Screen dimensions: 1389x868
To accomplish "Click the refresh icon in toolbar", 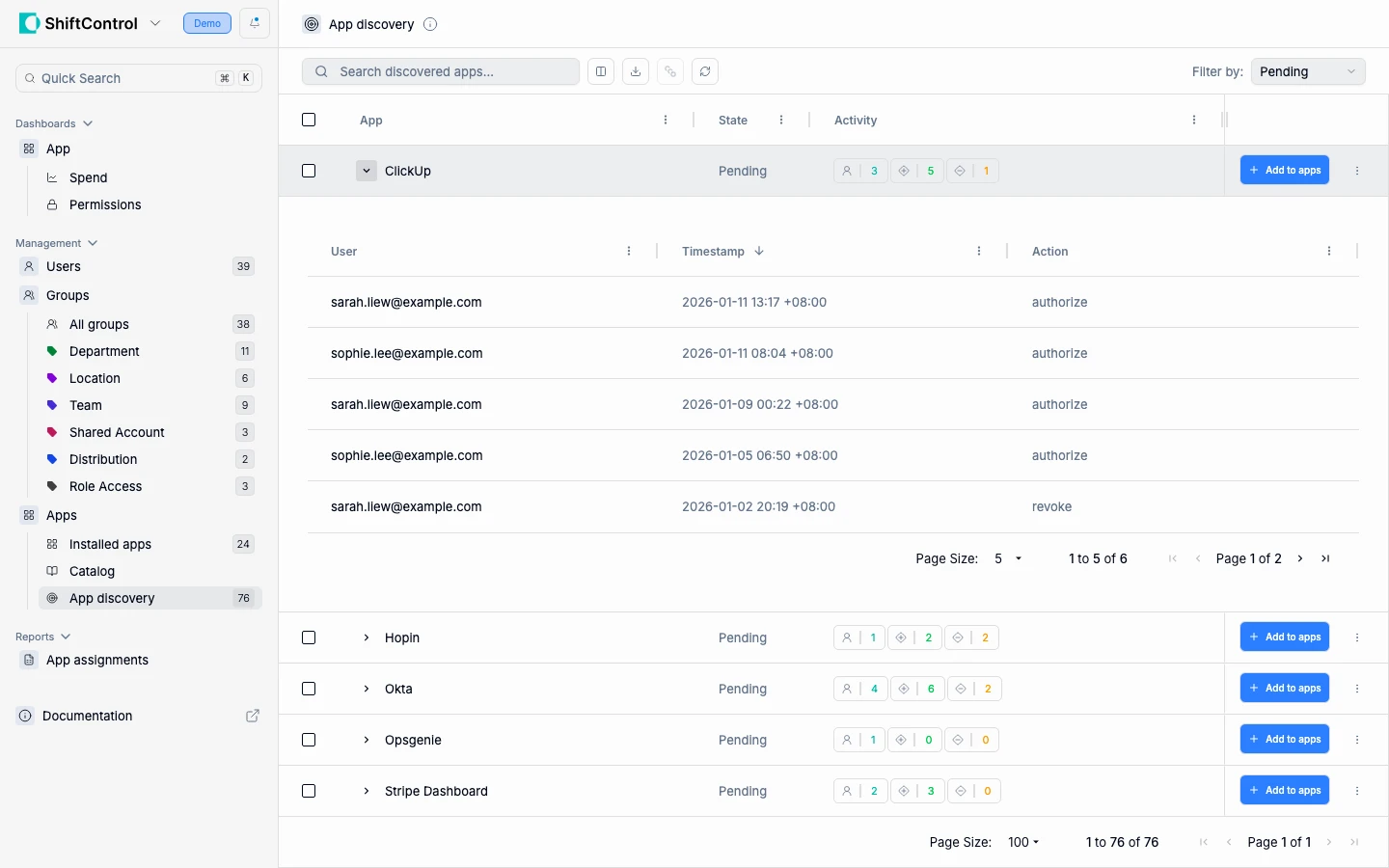I will click(705, 71).
